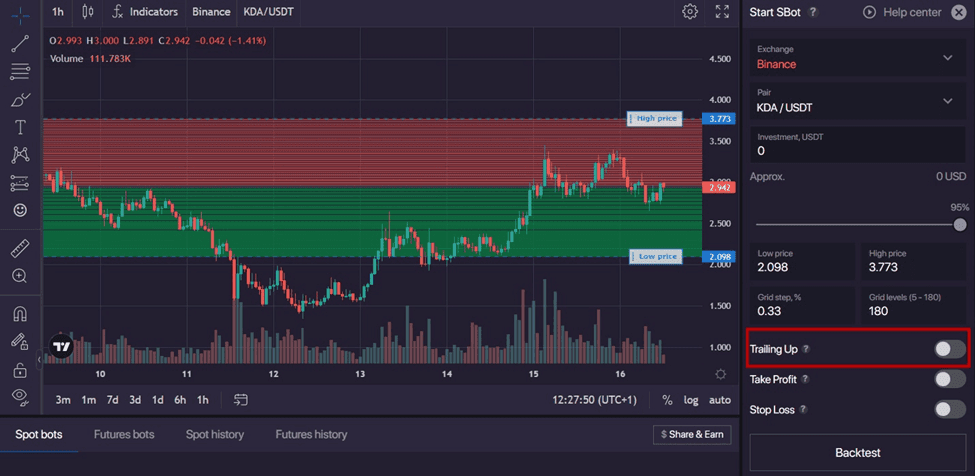This screenshot has width=975, height=476.
Task: Select 1m date range
Action: click(88, 400)
